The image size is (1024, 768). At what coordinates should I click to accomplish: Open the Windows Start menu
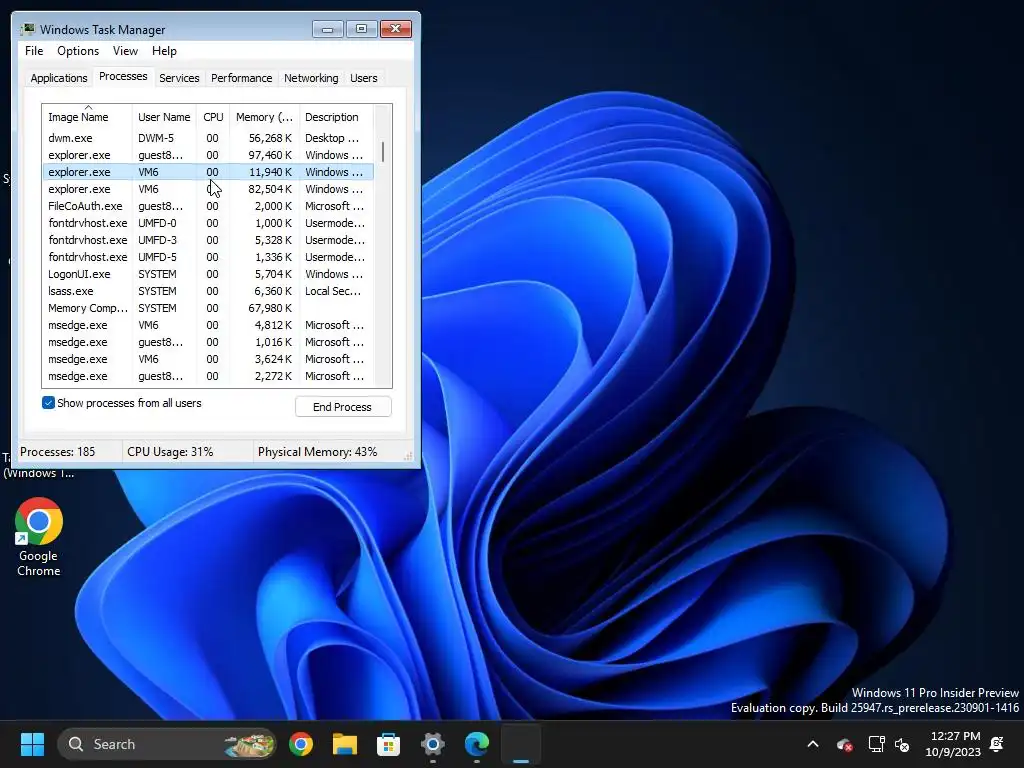32,744
